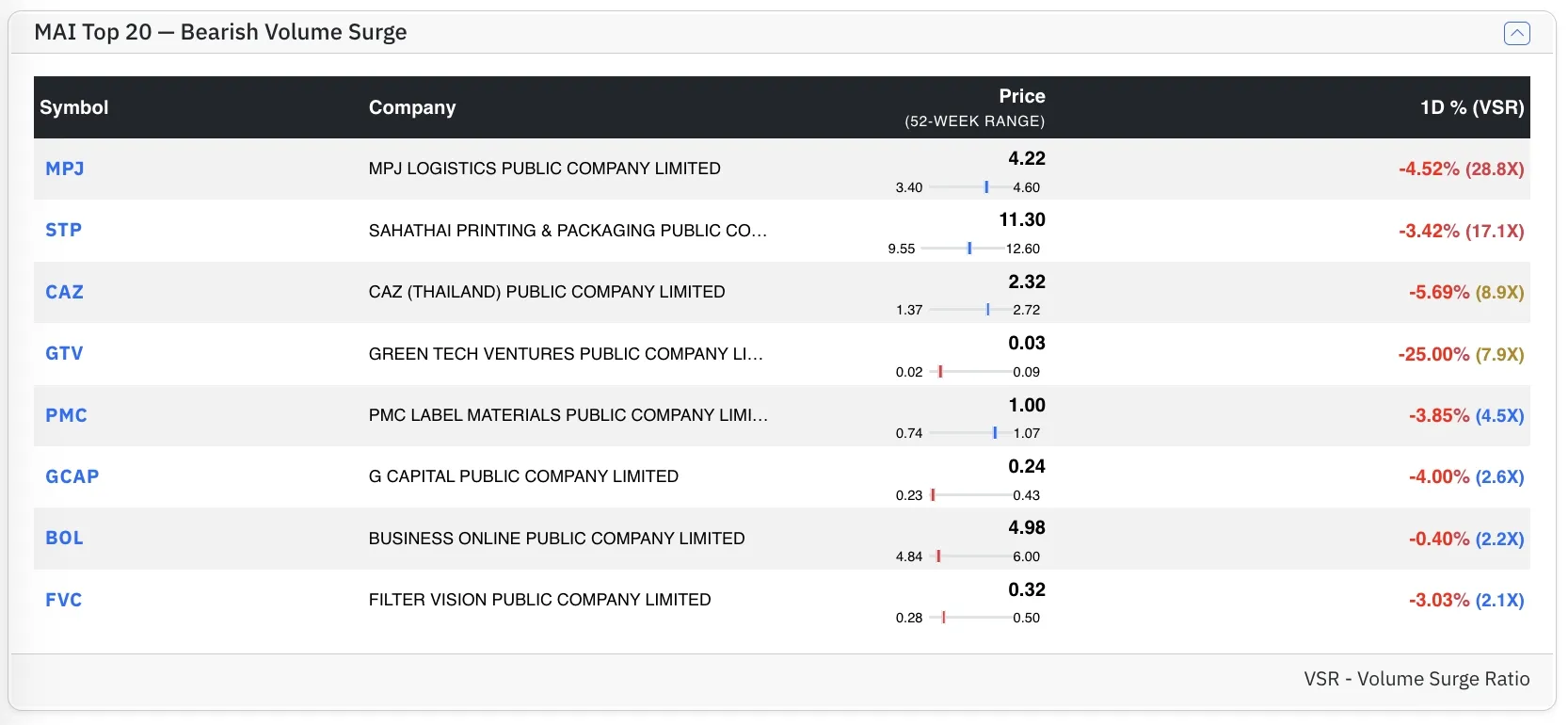Viewport: 1568px width, 725px height.
Task: Open the MPJ symbol link
Action: (x=65, y=169)
